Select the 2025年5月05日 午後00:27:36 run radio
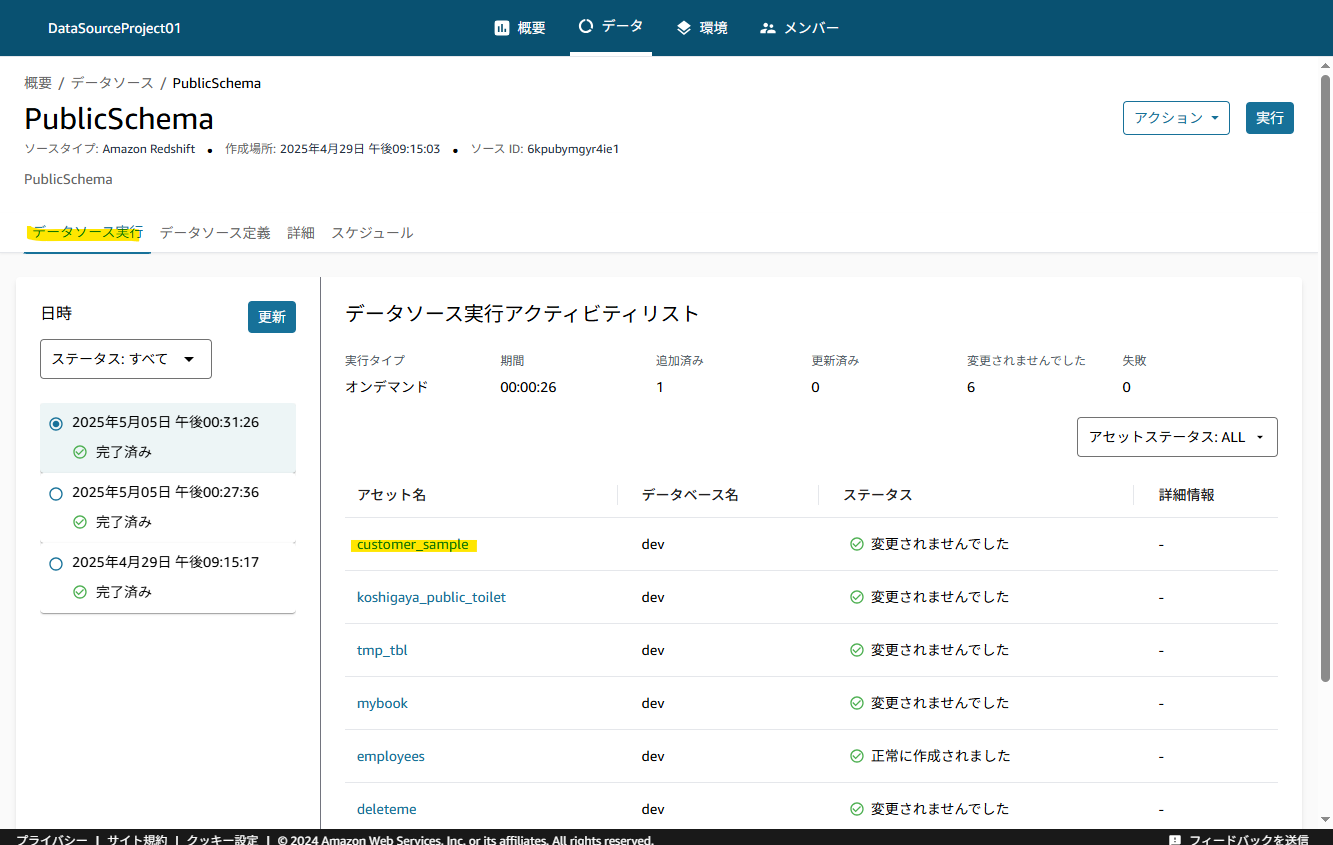 click(56, 493)
